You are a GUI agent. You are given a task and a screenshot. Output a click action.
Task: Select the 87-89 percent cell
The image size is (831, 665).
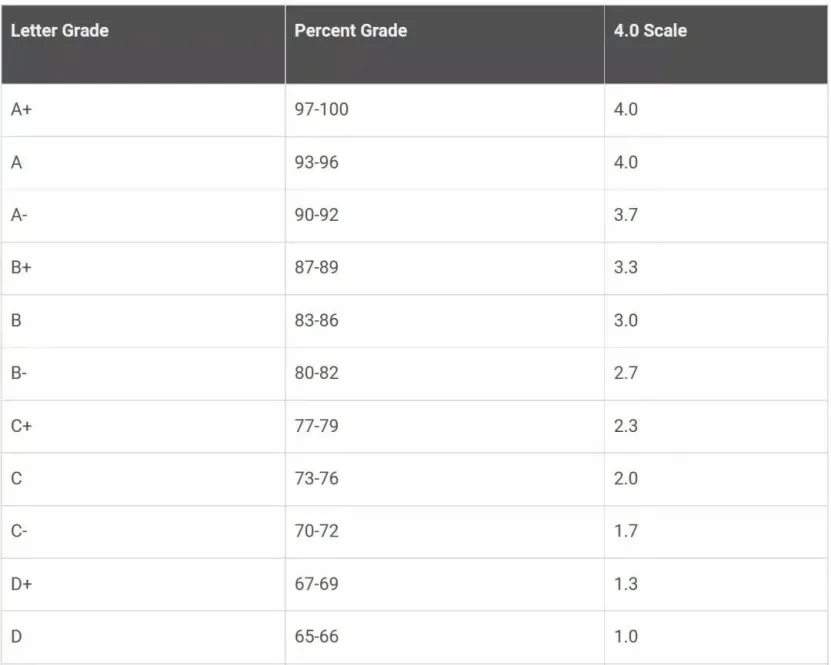(316, 268)
